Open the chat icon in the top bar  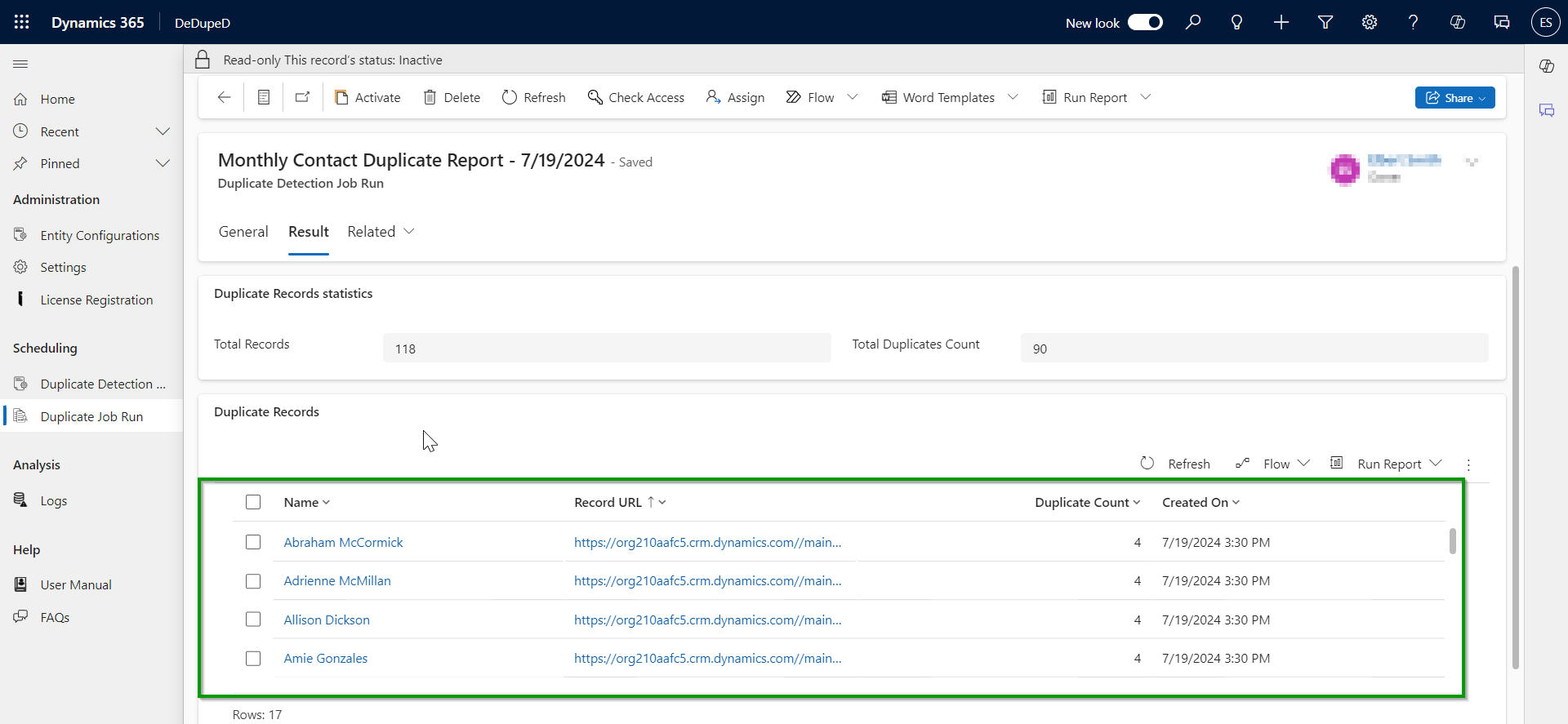point(1502,22)
